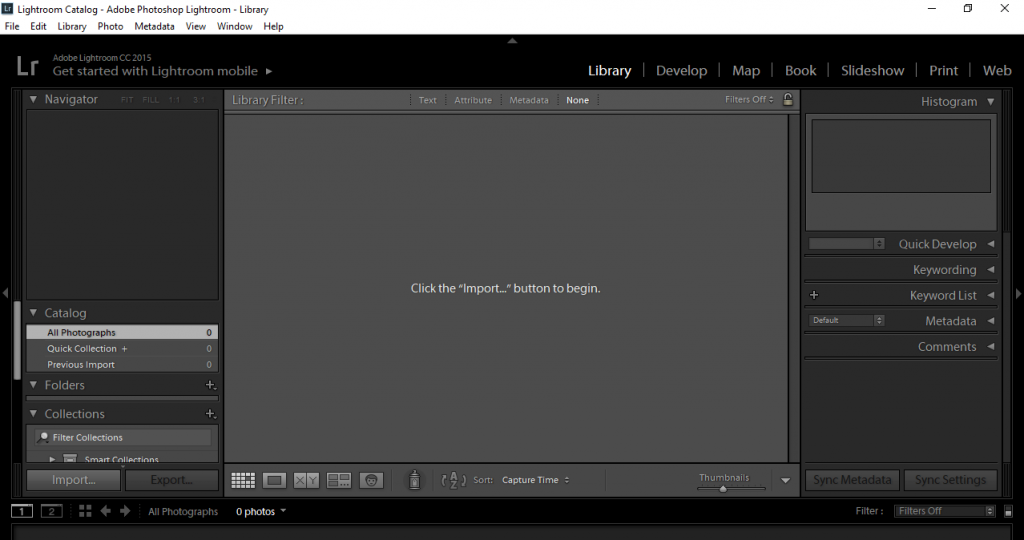Click Filter Collections search icon
This screenshot has width=1024, height=540.
[43, 437]
